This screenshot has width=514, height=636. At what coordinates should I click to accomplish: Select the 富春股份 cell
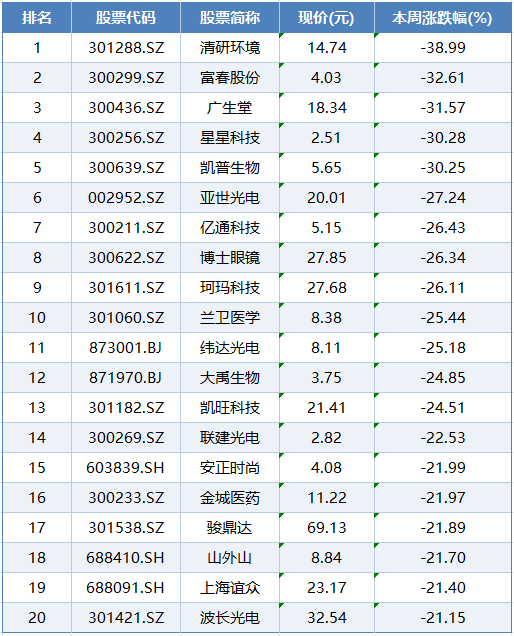(x=230, y=78)
